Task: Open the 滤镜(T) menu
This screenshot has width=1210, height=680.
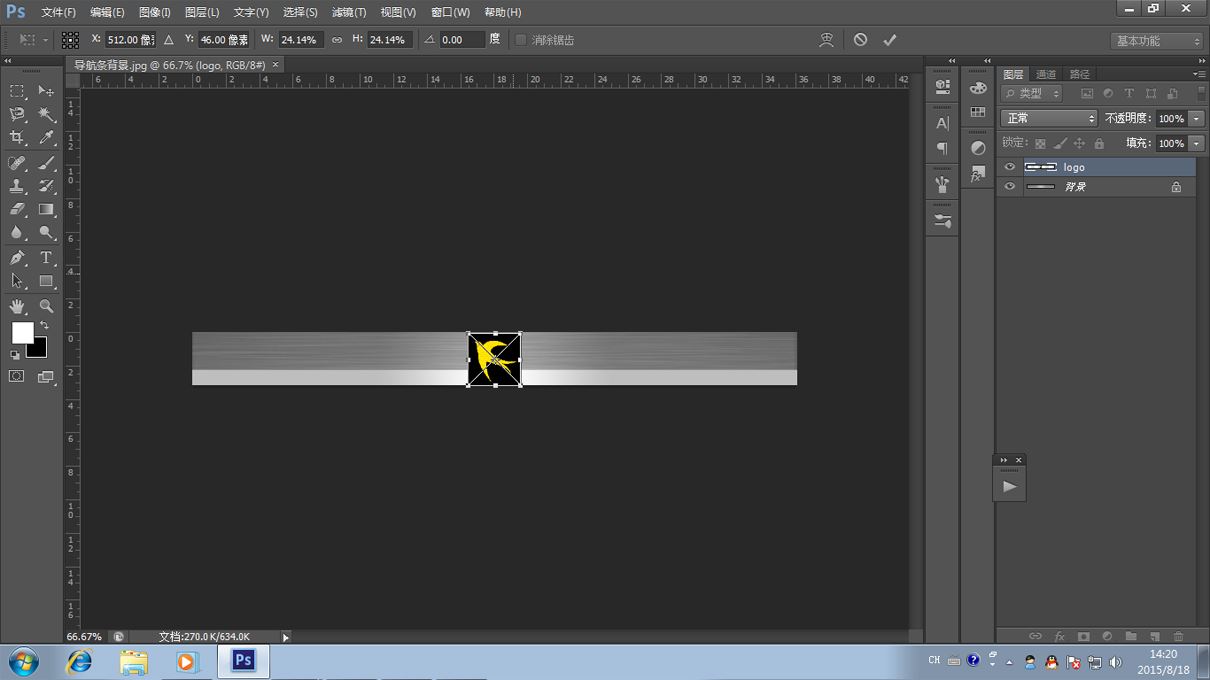Action: pos(348,12)
